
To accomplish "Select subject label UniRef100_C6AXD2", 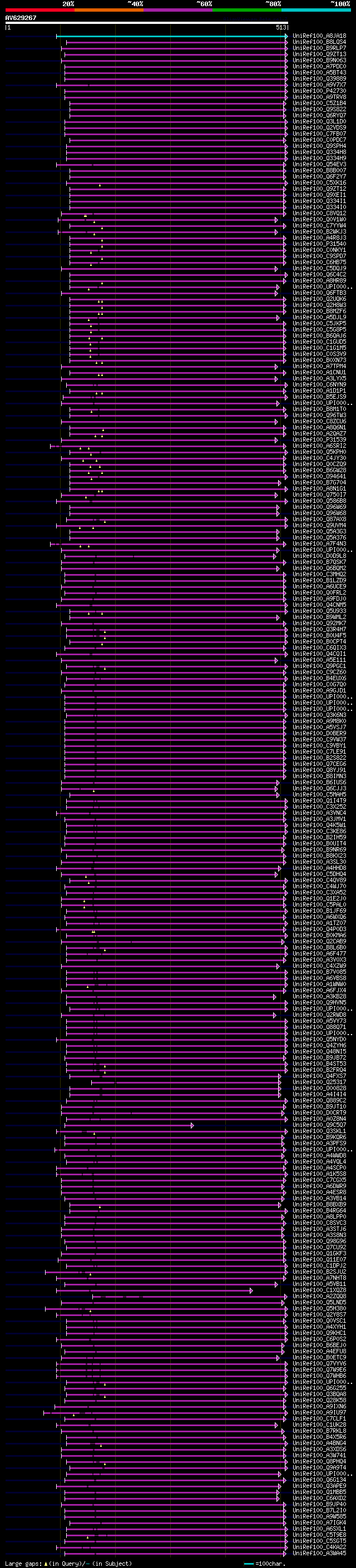I will pyautogui.click(x=319, y=1498).
